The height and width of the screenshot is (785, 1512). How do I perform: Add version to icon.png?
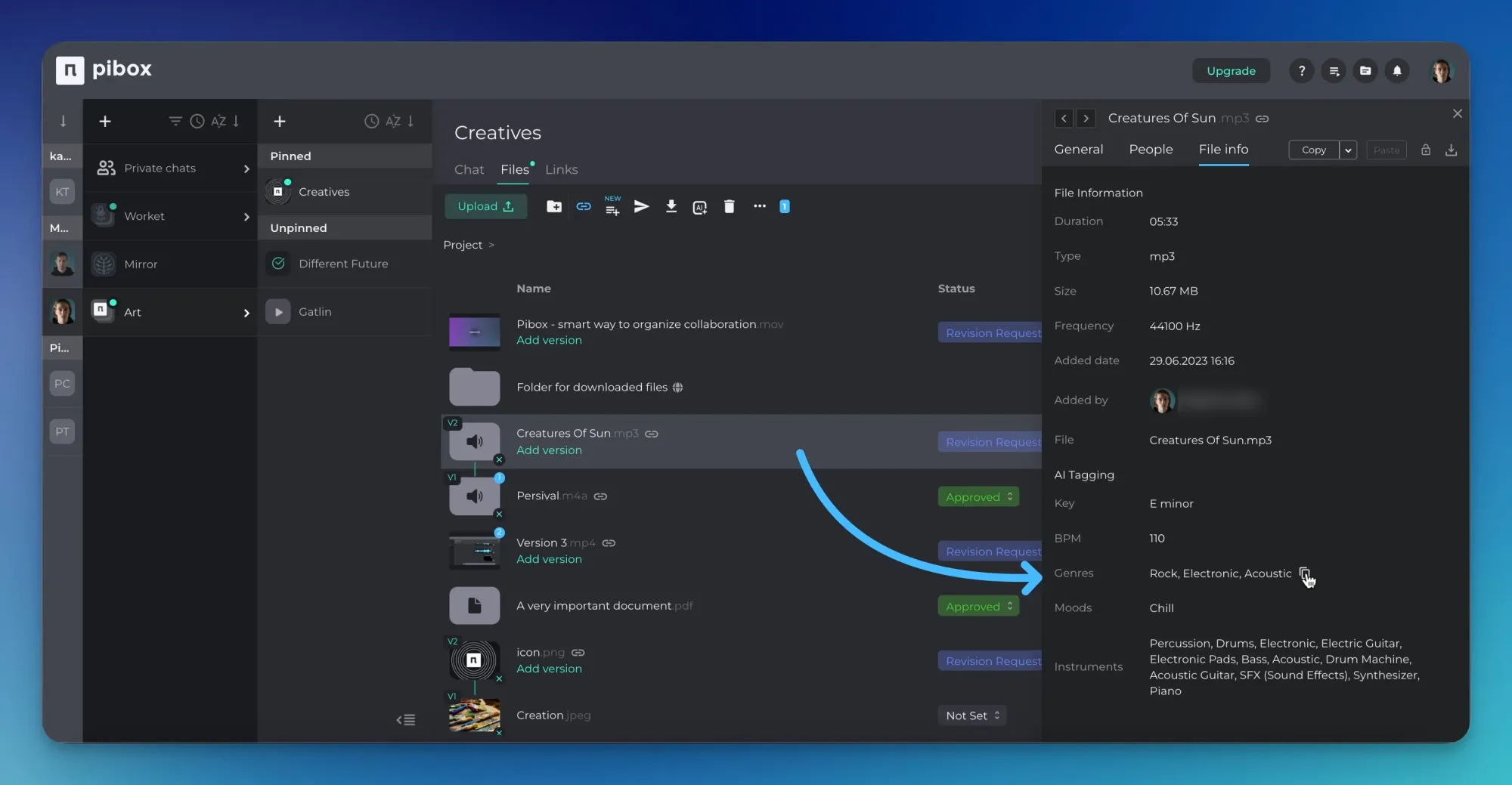coord(549,669)
